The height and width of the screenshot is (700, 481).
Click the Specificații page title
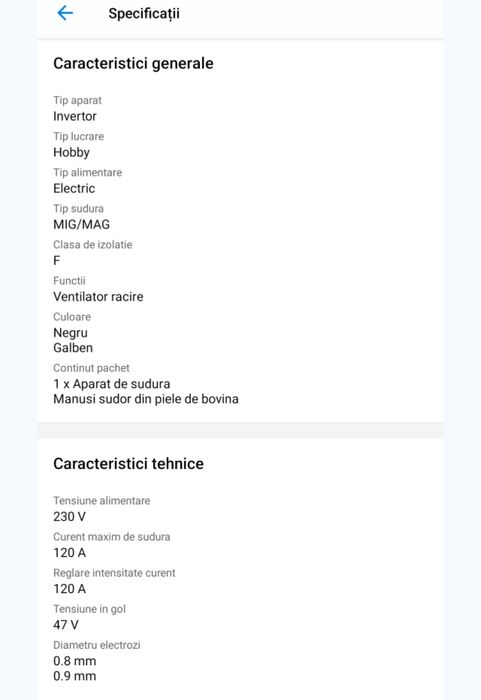click(144, 13)
